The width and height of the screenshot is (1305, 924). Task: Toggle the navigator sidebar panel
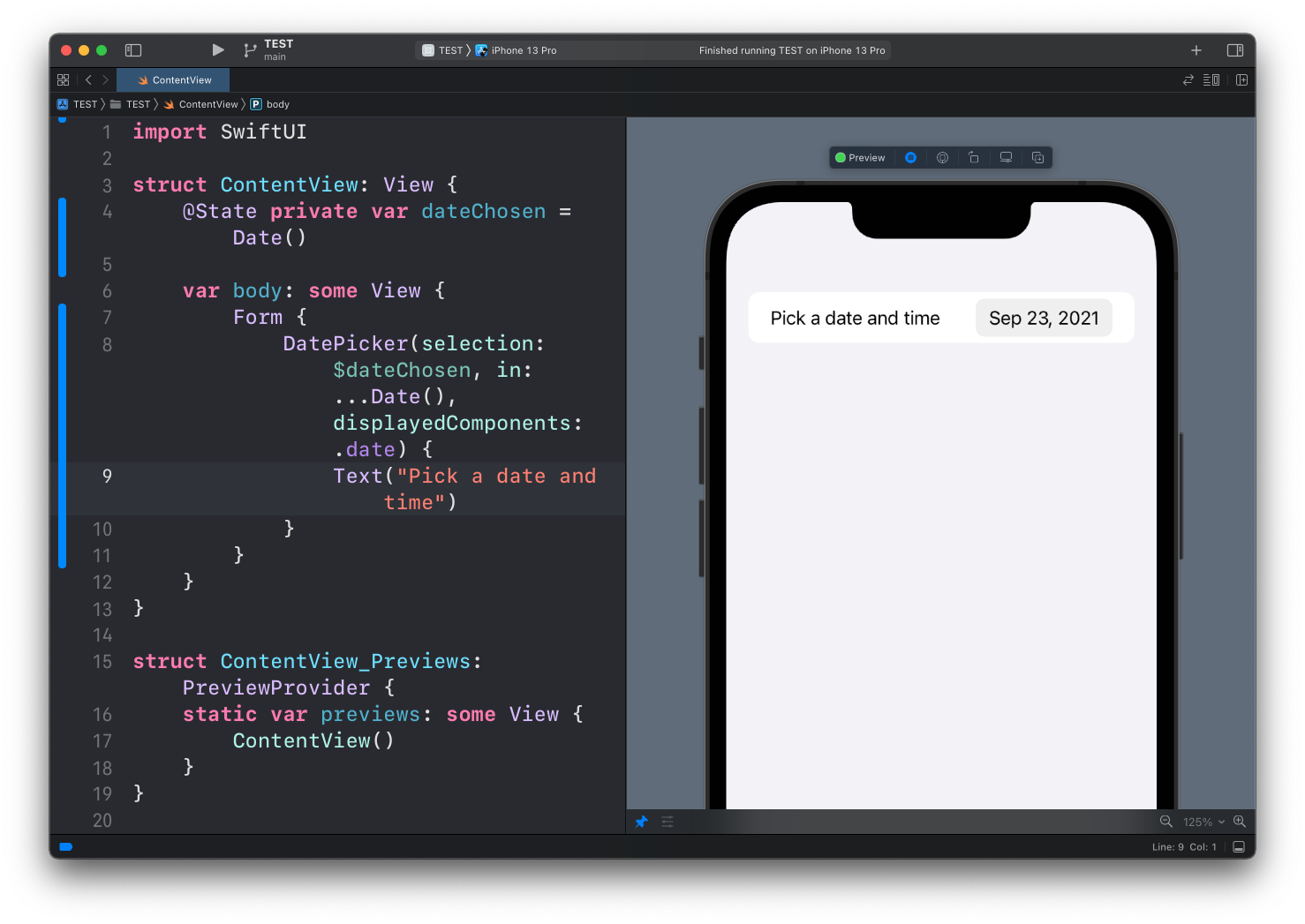point(133,50)
